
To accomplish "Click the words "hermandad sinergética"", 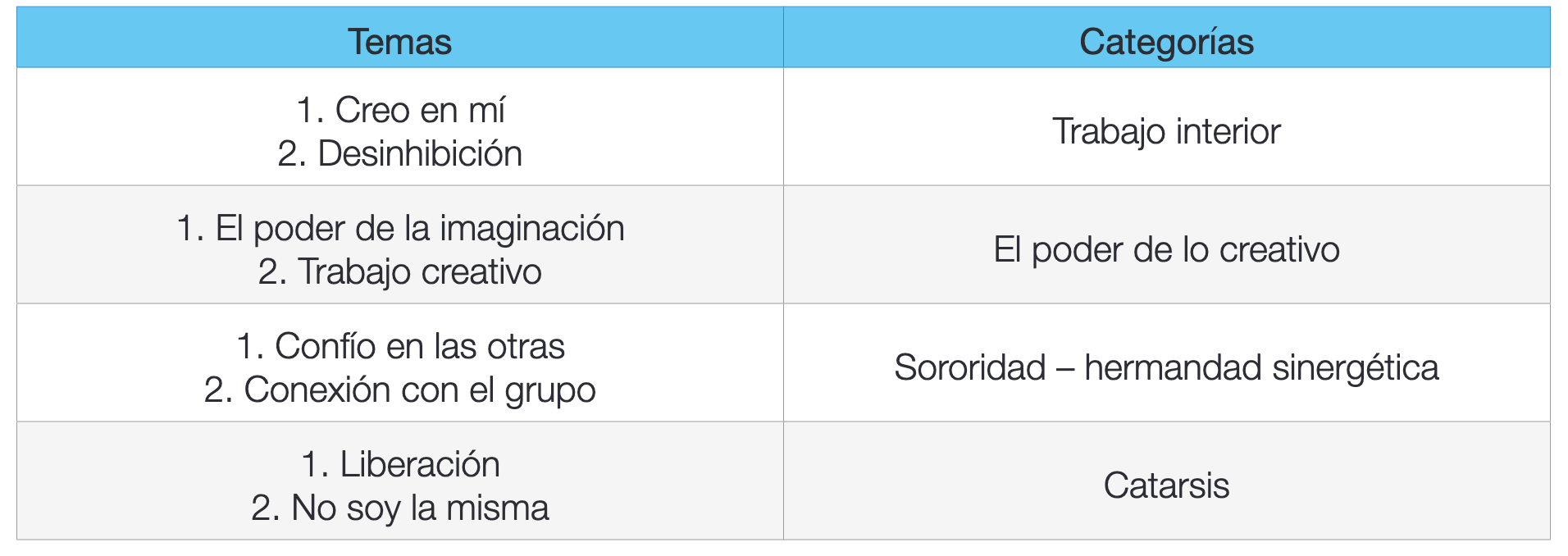I will (1261, 367).
